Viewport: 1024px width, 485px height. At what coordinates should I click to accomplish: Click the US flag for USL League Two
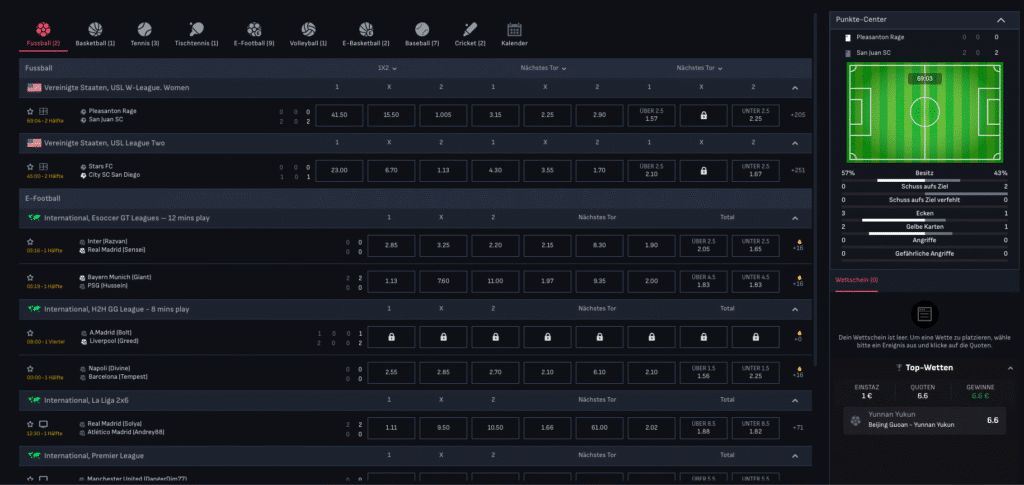[x=34, y=142]
